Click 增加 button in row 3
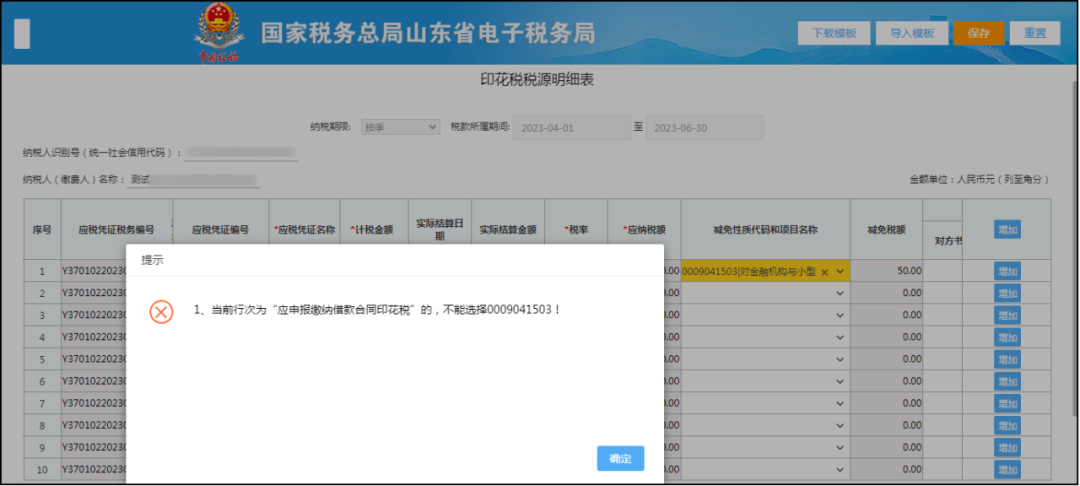Image resolution: width=1080 pixels, height=486 pixels. [x=1007, y=315]
